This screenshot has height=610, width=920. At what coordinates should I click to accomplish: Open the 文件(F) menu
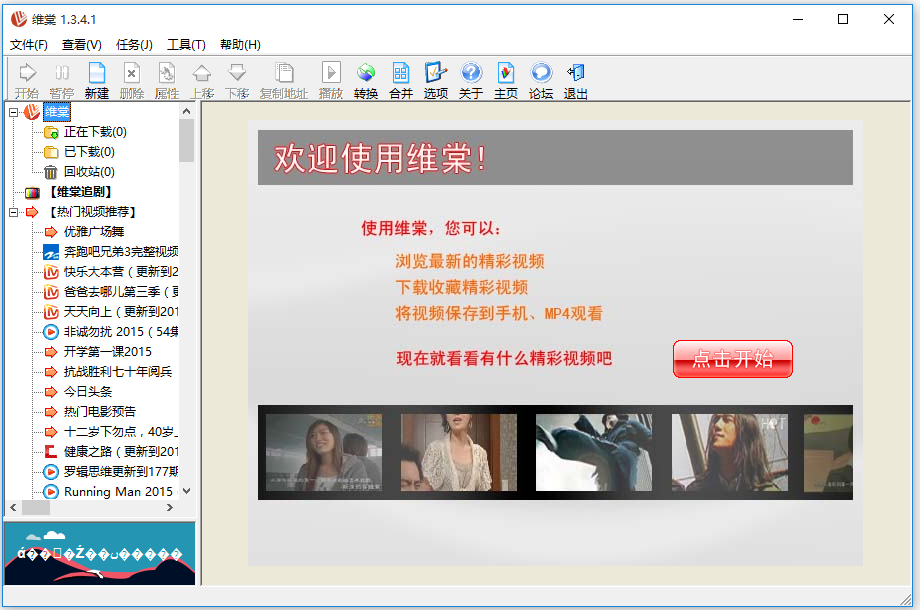pos(29,44)
